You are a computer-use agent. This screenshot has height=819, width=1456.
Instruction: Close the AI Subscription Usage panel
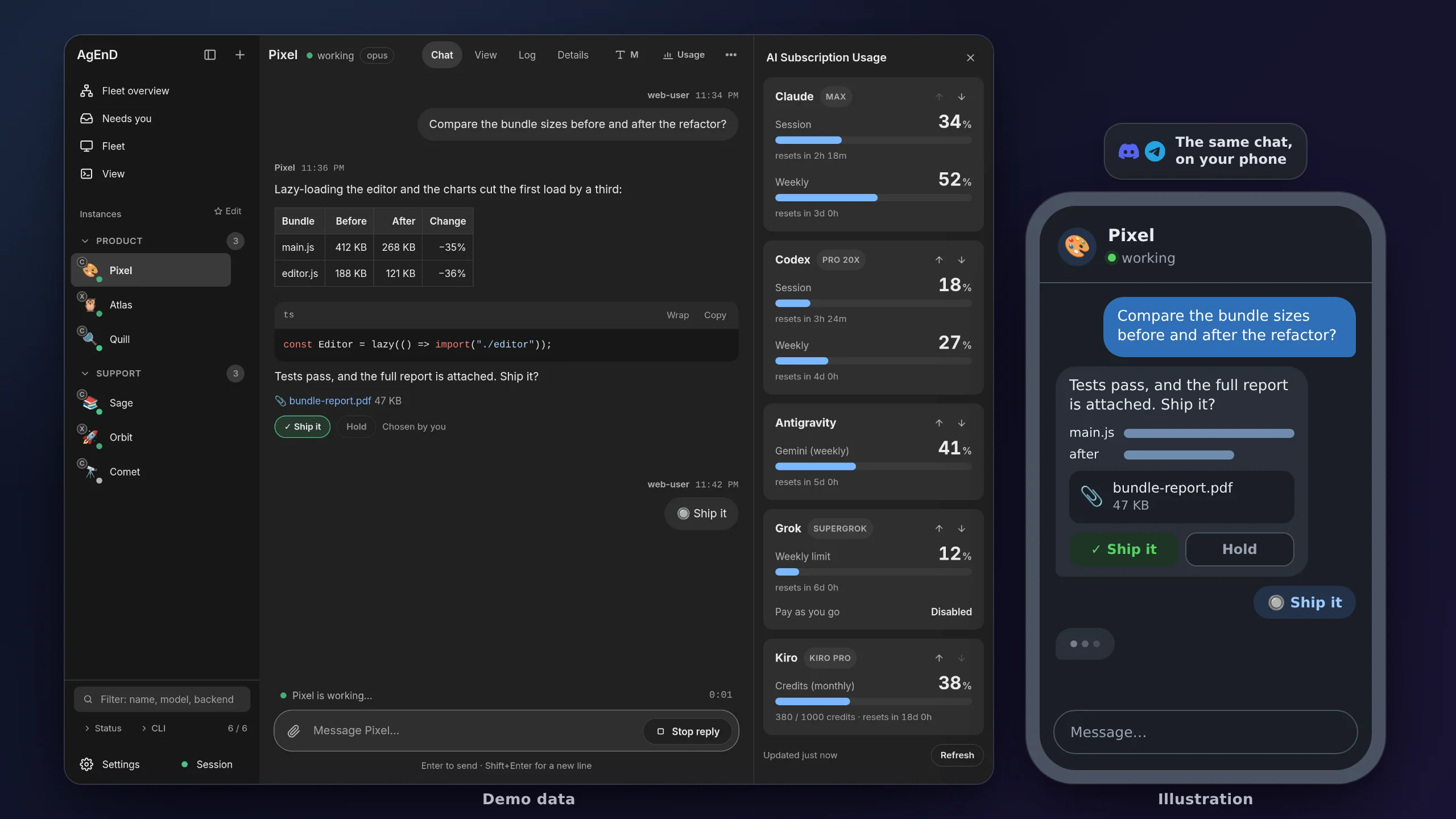[970, 57]
